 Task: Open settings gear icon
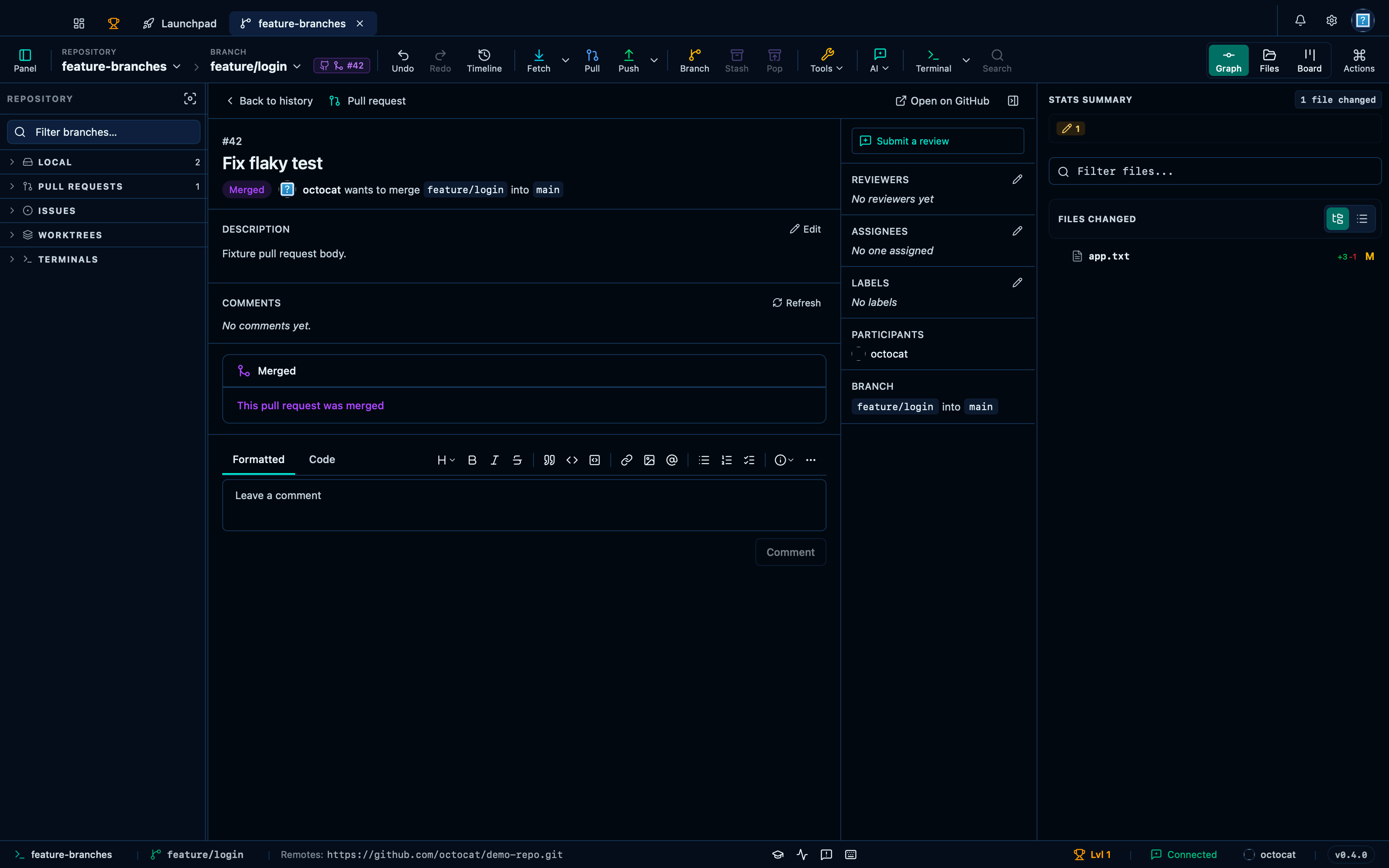point(1332,21)
